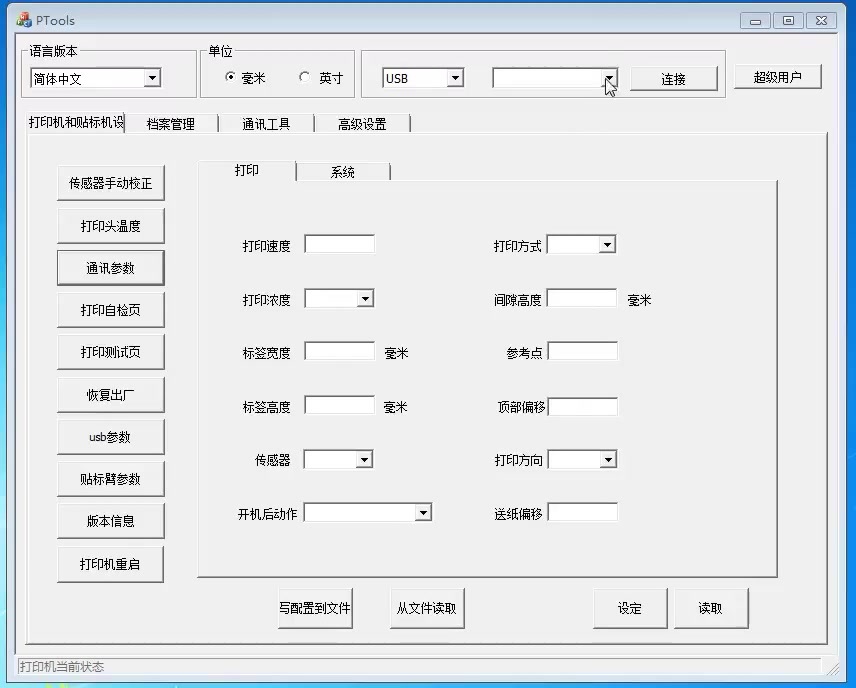Click the 超级用户 button

point(777,77)
